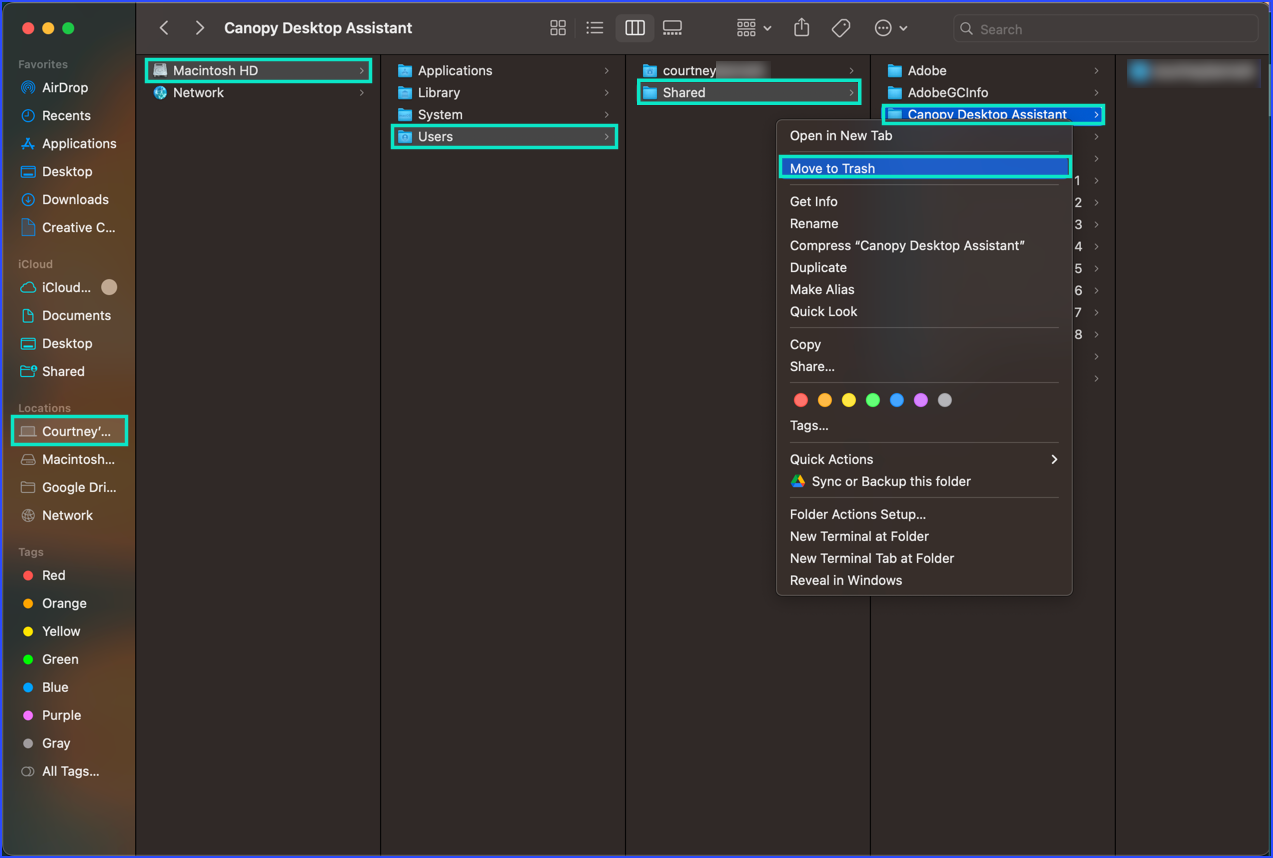Apply the red tag color dot
The width and height of the screenshot is (1273, 858).
click(801, 400)
